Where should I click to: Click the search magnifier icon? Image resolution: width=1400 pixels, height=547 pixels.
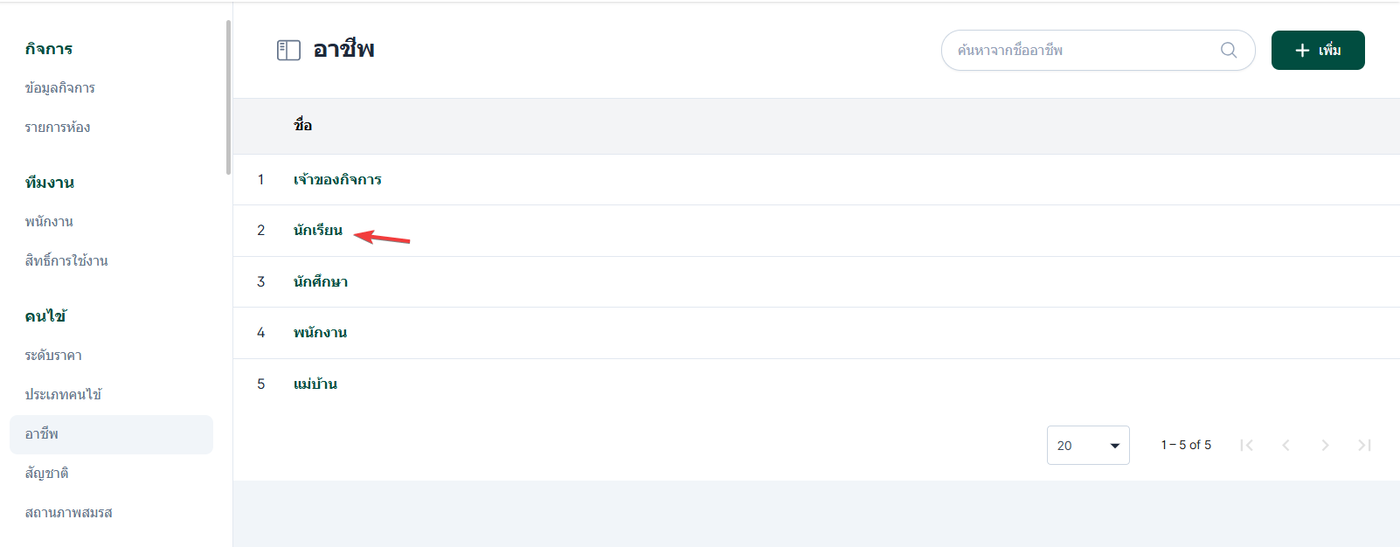(x=1229, y=50)
